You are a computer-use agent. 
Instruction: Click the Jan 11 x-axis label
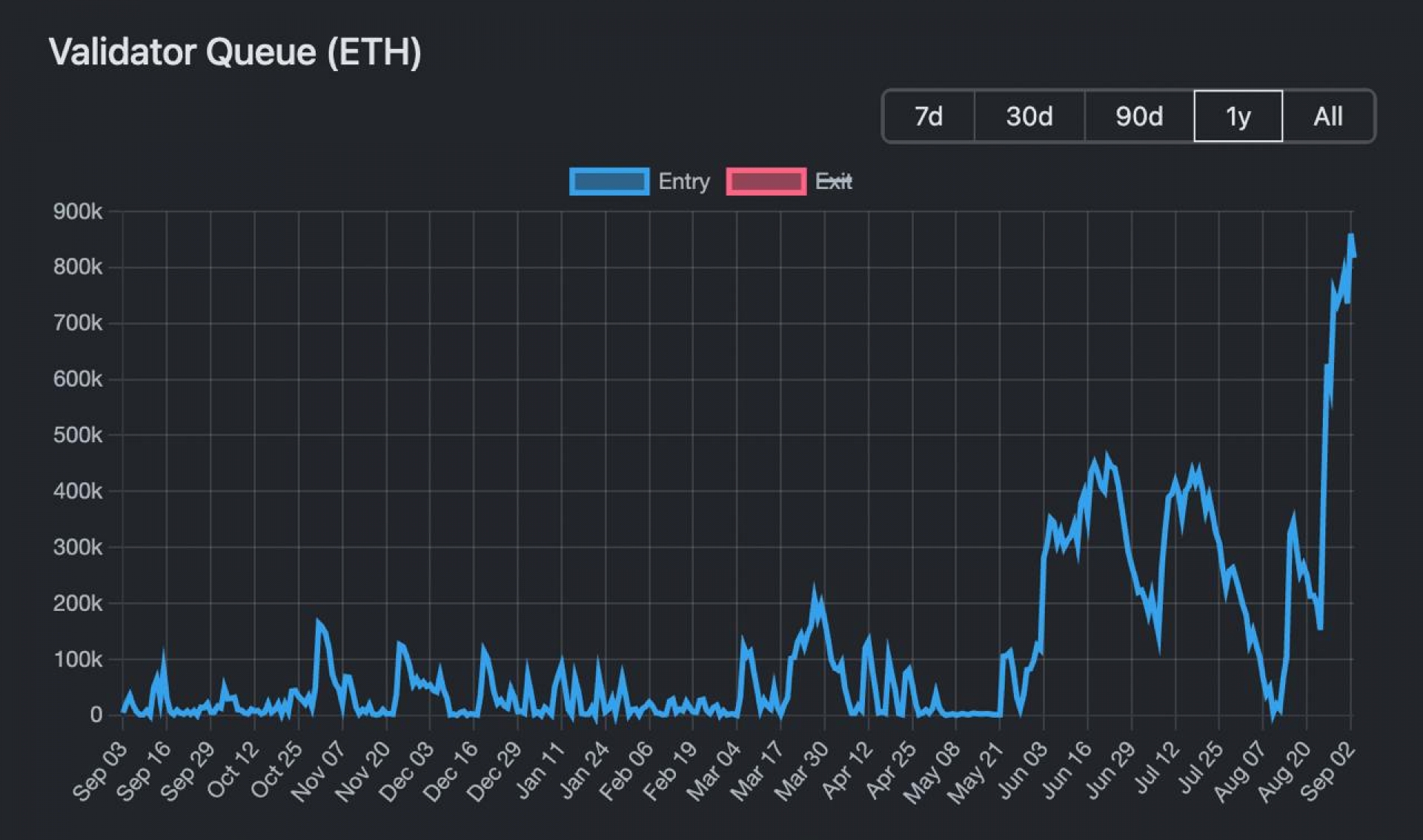click(541, 772)
